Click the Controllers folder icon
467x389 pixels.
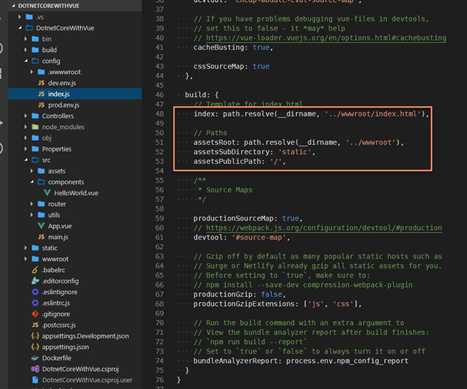(35, 116)
